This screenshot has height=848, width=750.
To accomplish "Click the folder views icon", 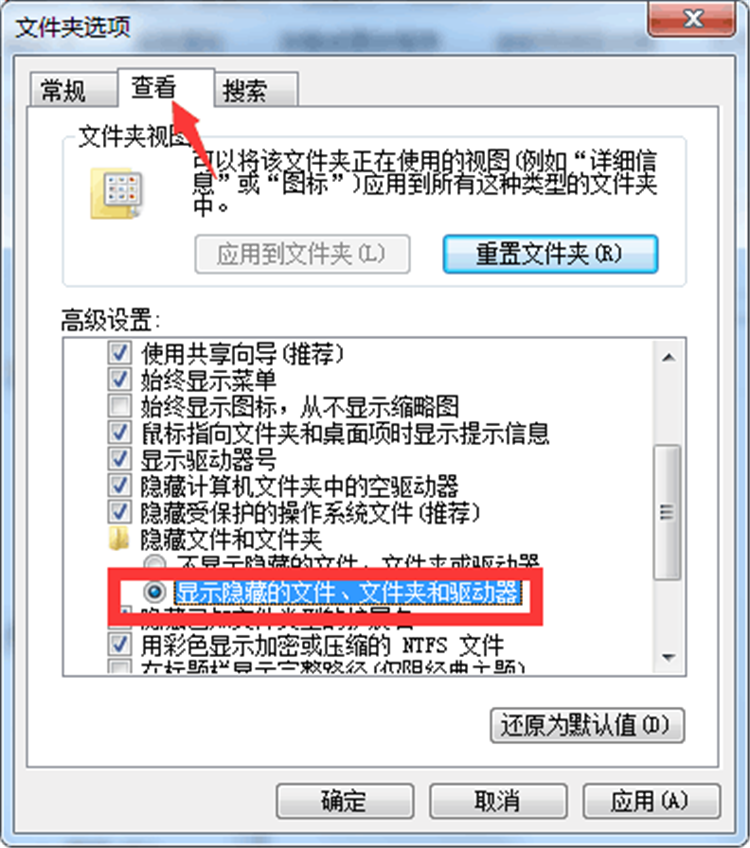I will click(x=117, y=194).
